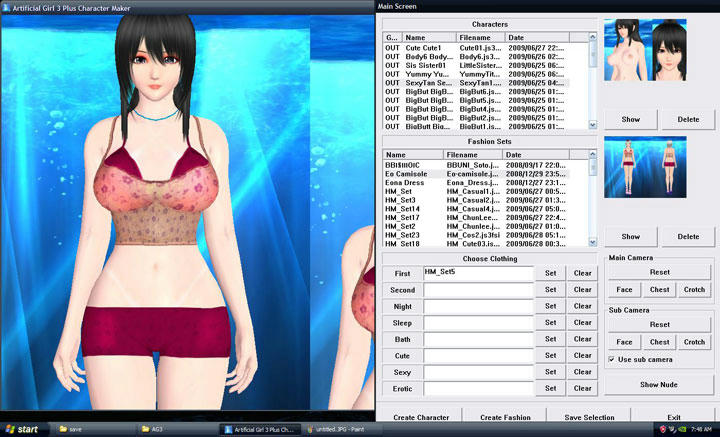This screenshot has height=437, width=720.
Task: Select the HM_Set17 fashion set
Action: point(476,218)
